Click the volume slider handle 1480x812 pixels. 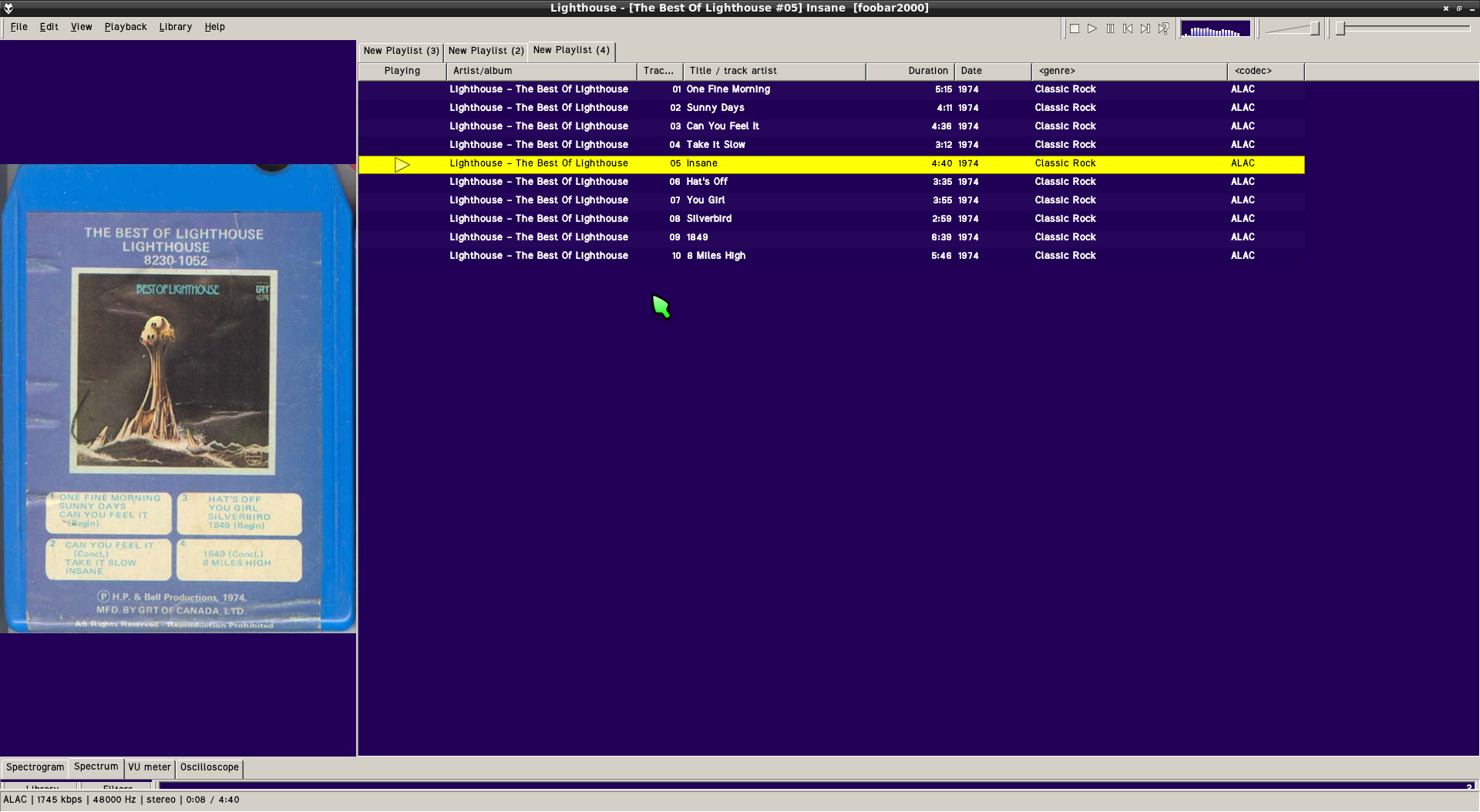coord(1315,29)
